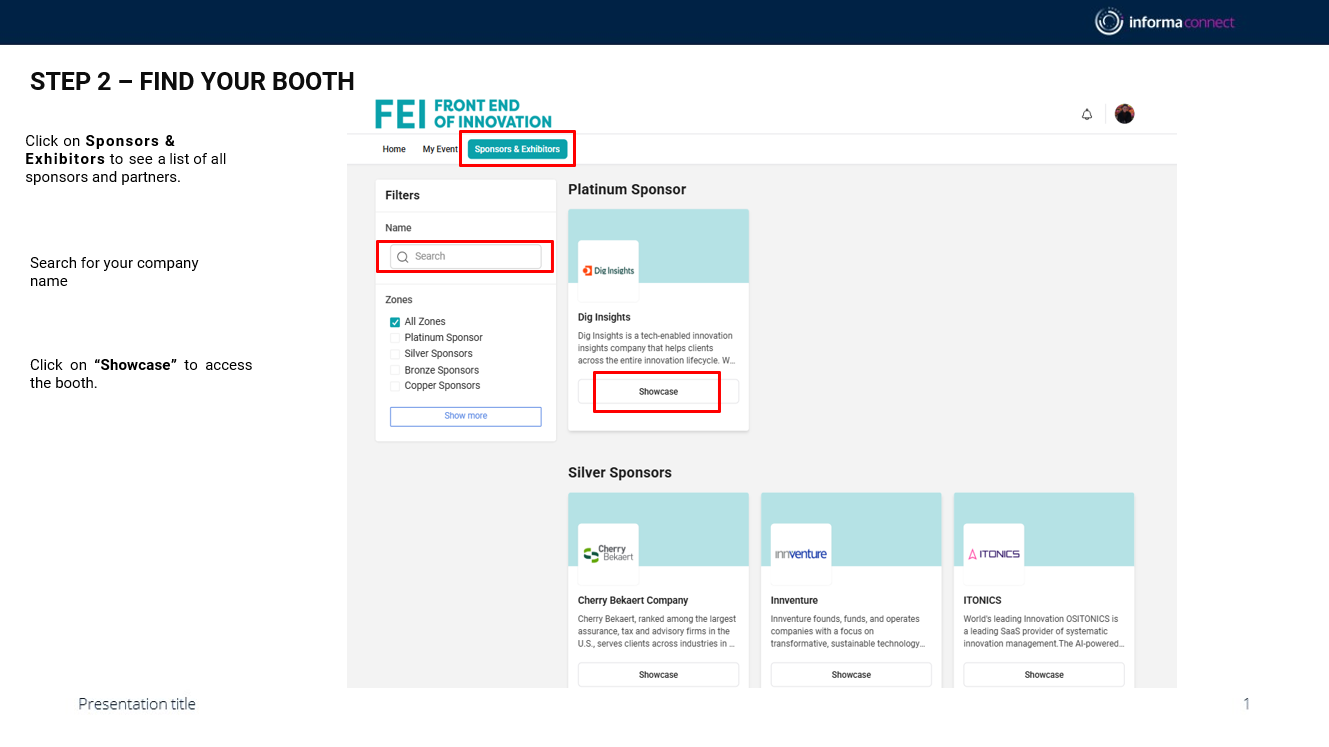Click the notification bell icon
This screenshot has height=747, width=1329.
tap(1087, 115)
